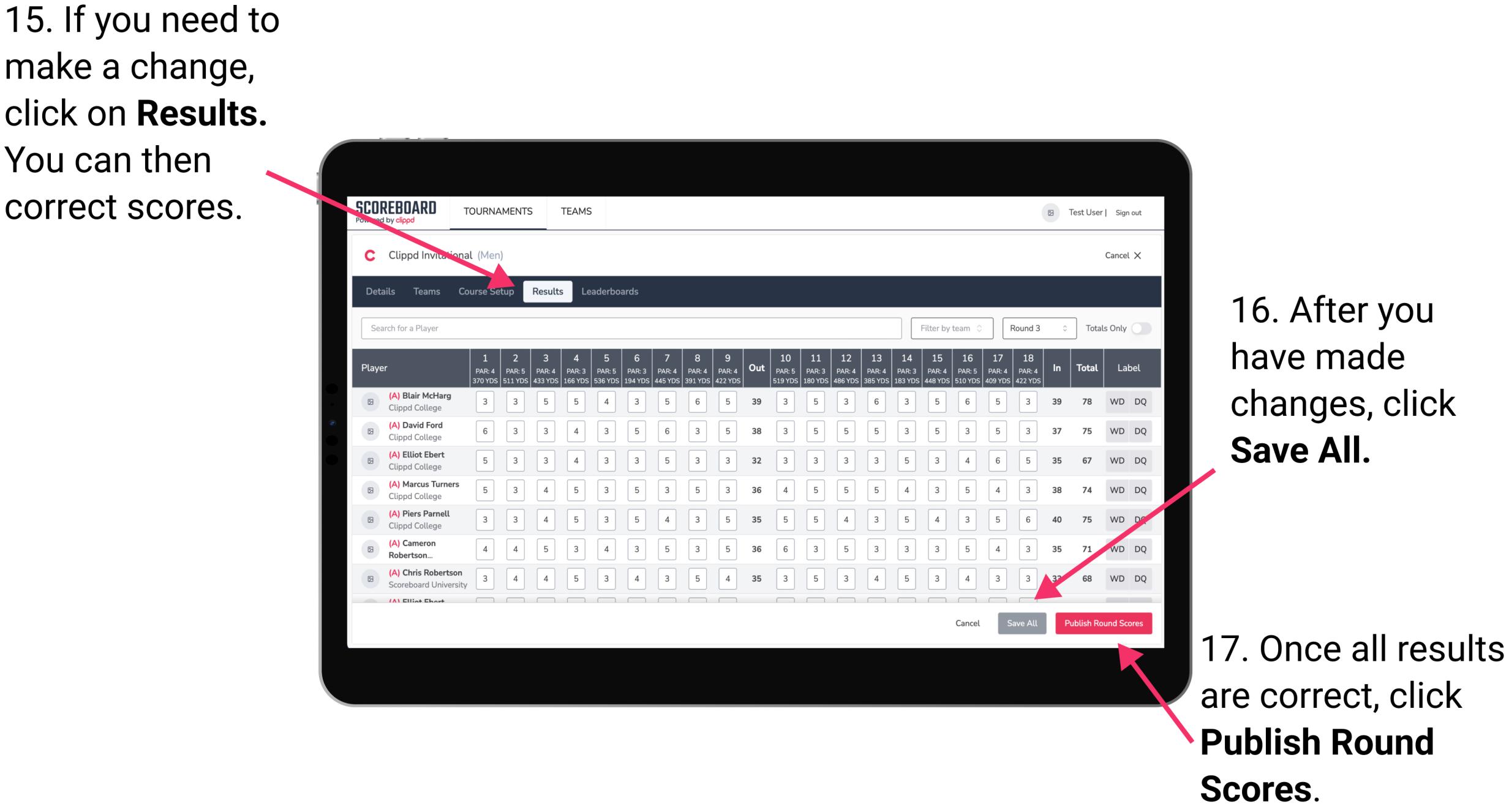Click Save All button
This screenshot has height=812, width=1509.
(x=1020, y=622)
